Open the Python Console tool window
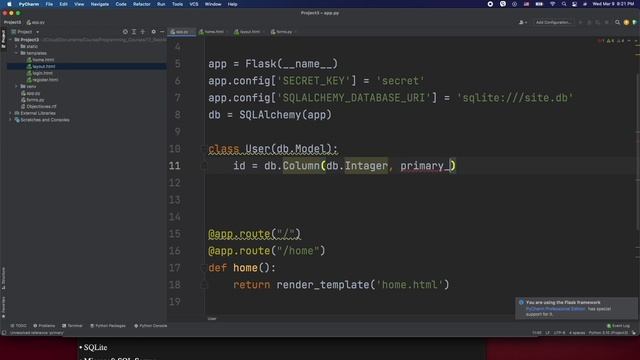This screenshot has width=640, height=360. (151, 326)
